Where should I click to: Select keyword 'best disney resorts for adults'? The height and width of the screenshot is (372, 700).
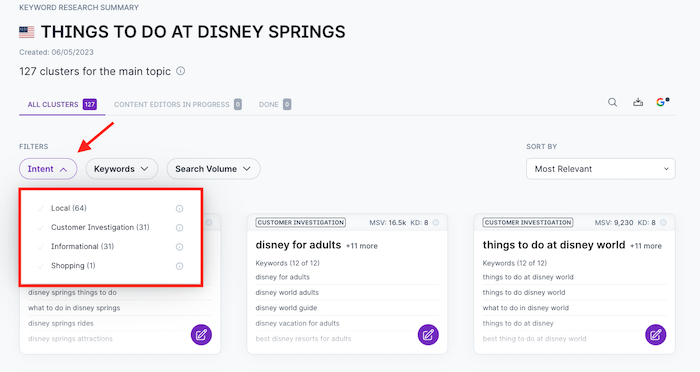coord(303,339)
